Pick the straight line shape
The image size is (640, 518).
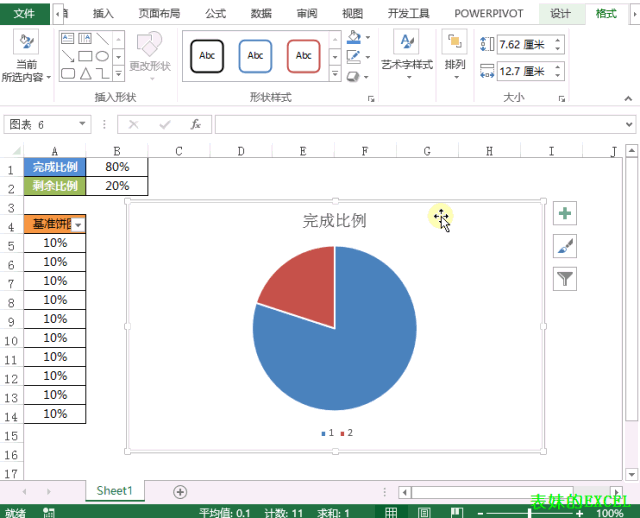coord(102,38)
